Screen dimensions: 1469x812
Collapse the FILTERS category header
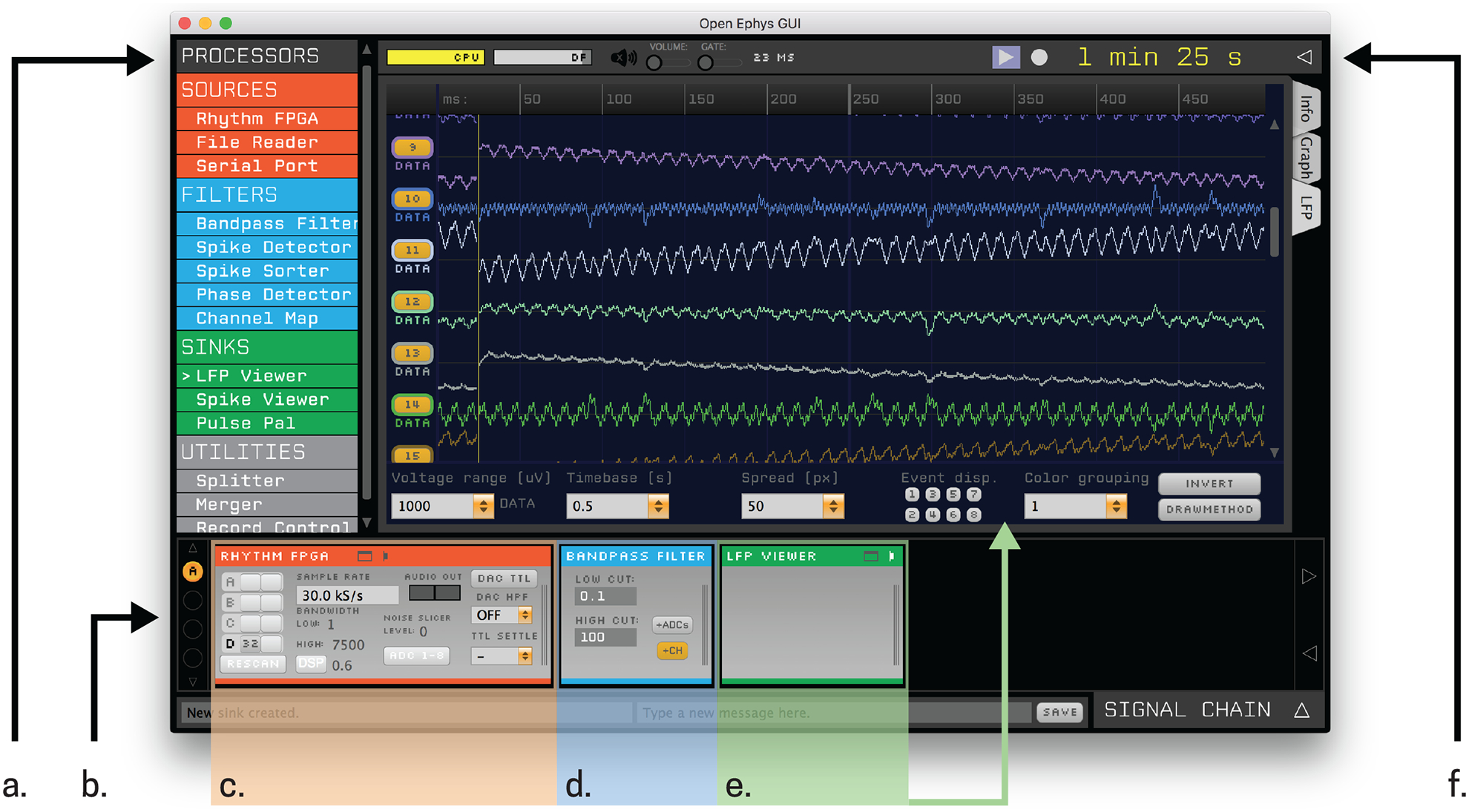tap(267, 195)
